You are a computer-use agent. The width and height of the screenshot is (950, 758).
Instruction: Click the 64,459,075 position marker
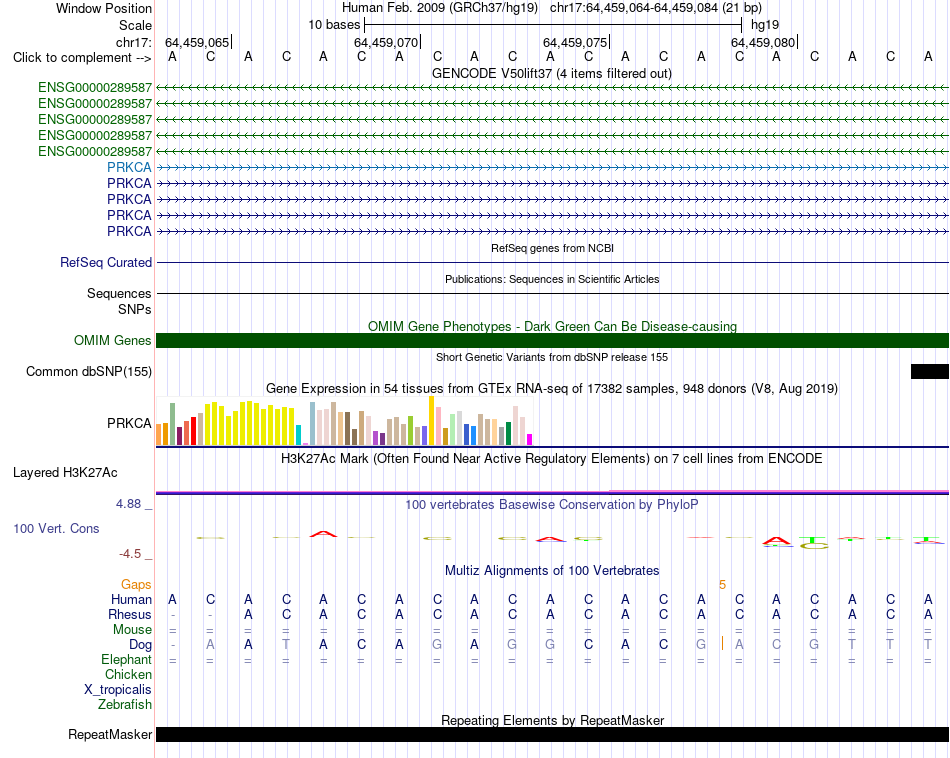pyautogui.click(x=576, y=42)
